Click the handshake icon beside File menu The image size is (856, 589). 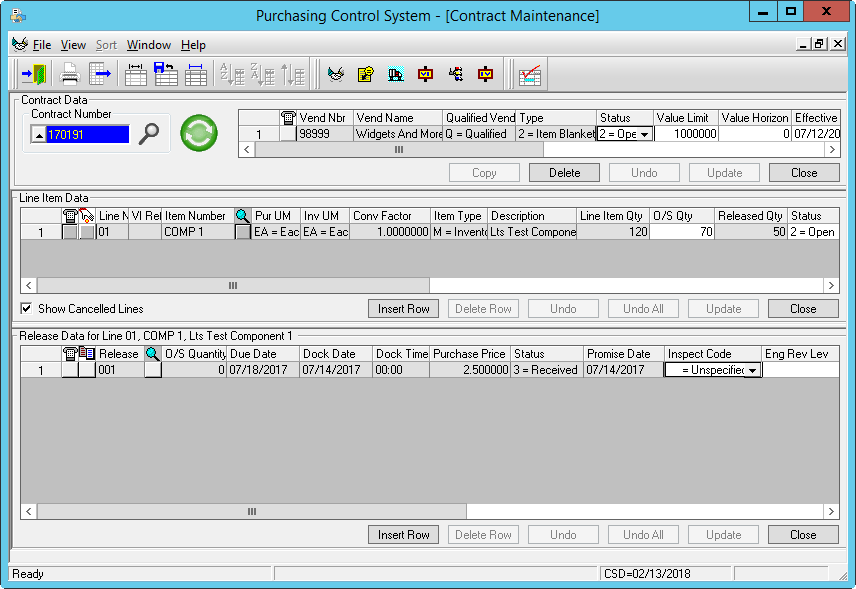(x=20, y=44)
